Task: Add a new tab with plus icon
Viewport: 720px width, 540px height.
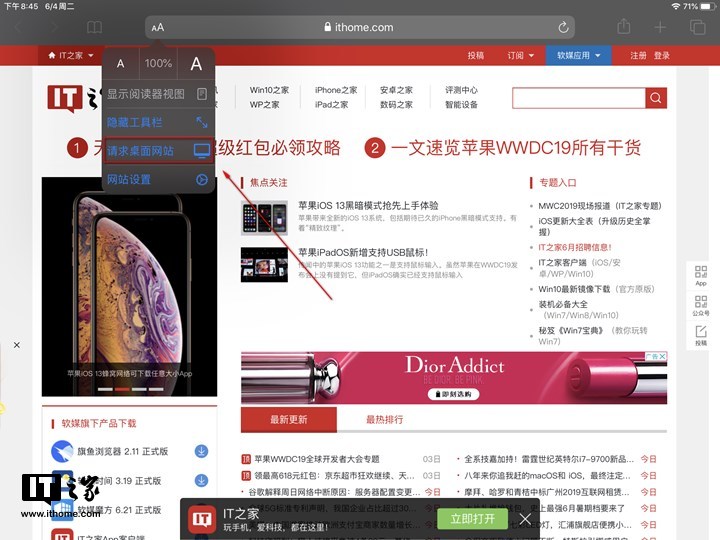Action: 660,28
